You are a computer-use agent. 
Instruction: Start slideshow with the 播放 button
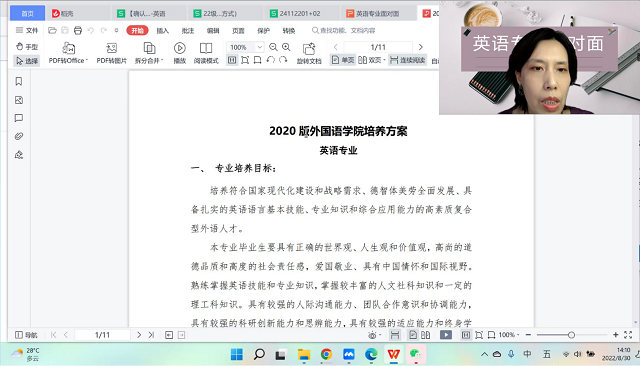[180, 53]
